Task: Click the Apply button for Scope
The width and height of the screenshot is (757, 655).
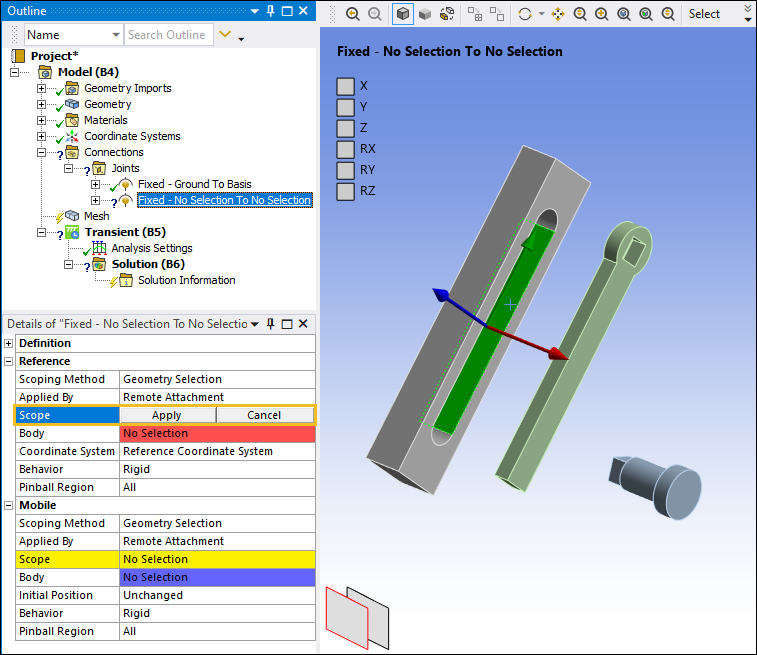Action: click(167, 415)
